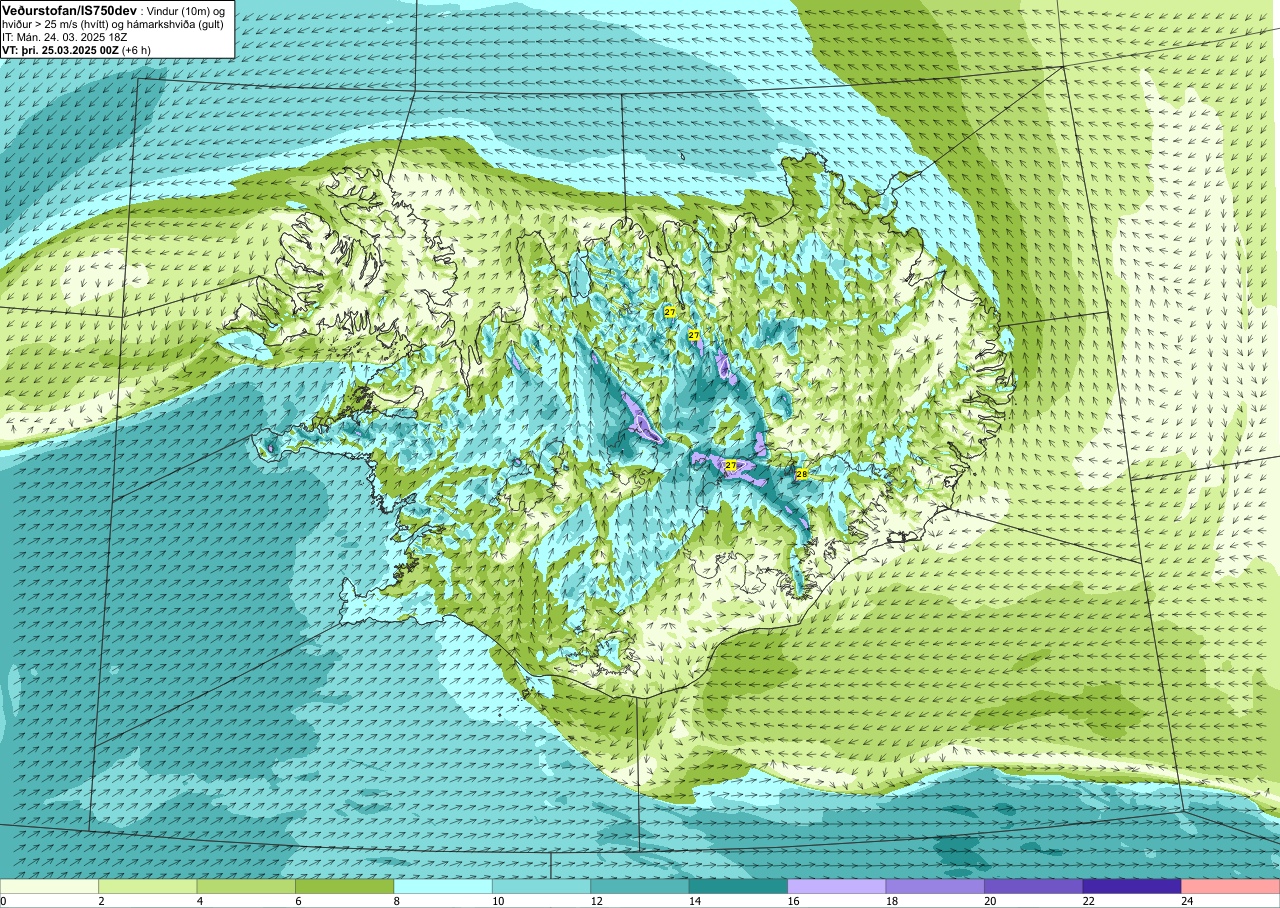Click the 0–2 m/s pale legend swatch
1280x908 pixels.
(50, 887)
